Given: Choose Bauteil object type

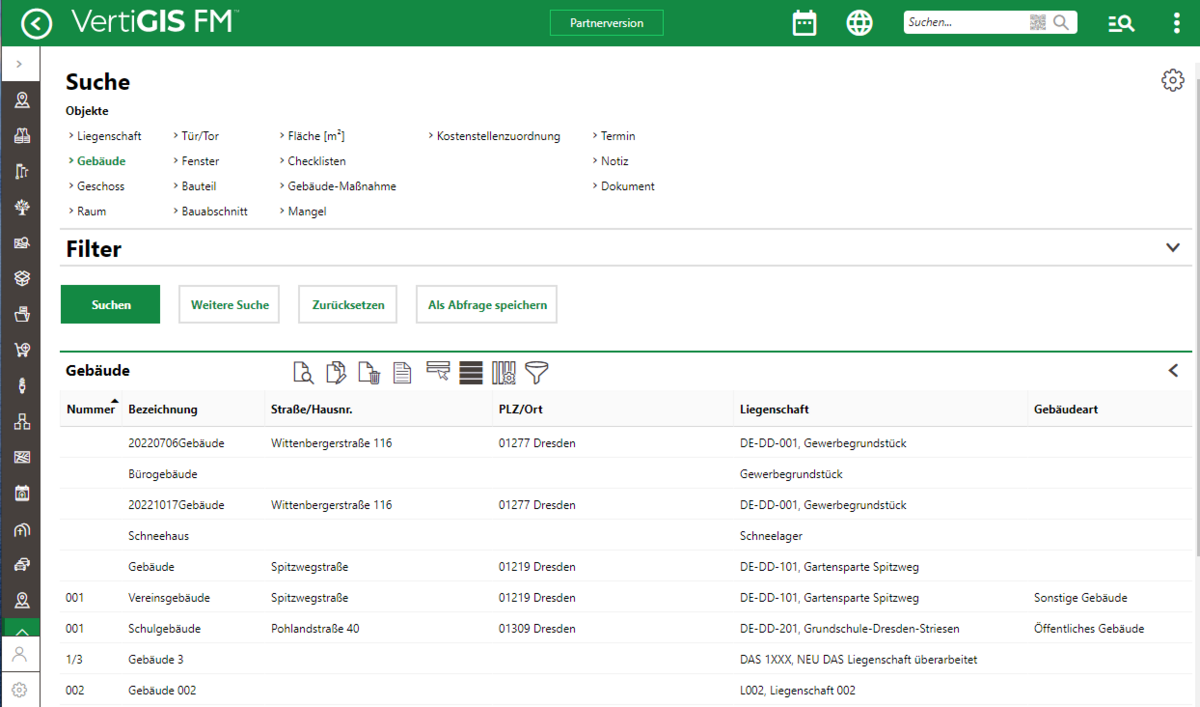Looking at the screenshot, I should (x=199, y=186).
